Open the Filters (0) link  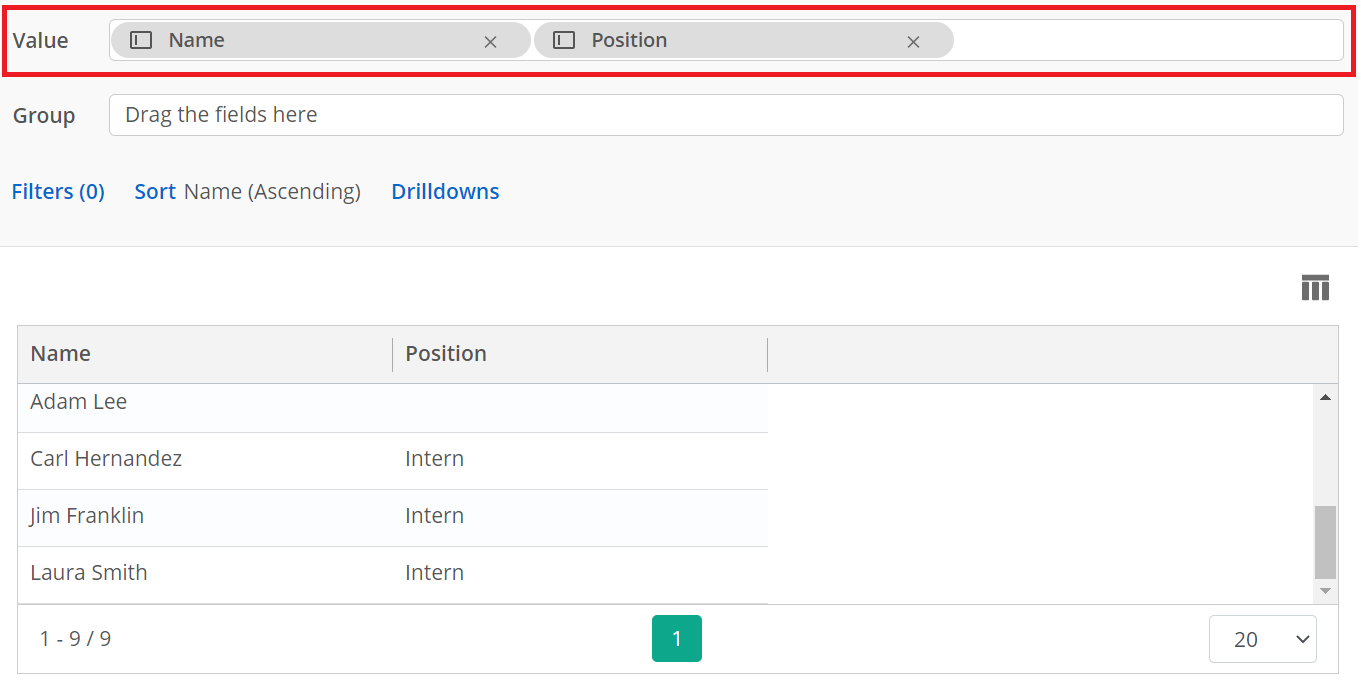58,192
